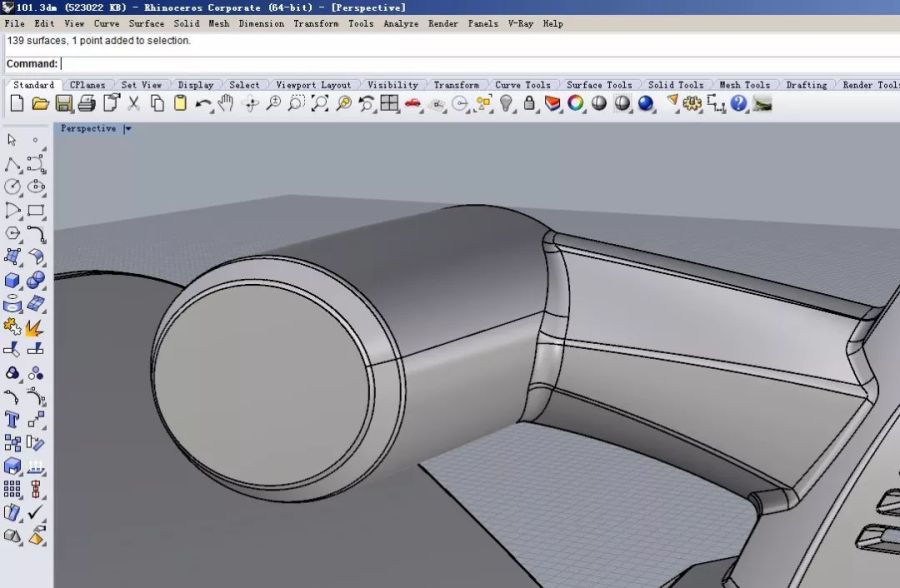Toggle the light bulb hide objects icon

(x=507, y=104)
